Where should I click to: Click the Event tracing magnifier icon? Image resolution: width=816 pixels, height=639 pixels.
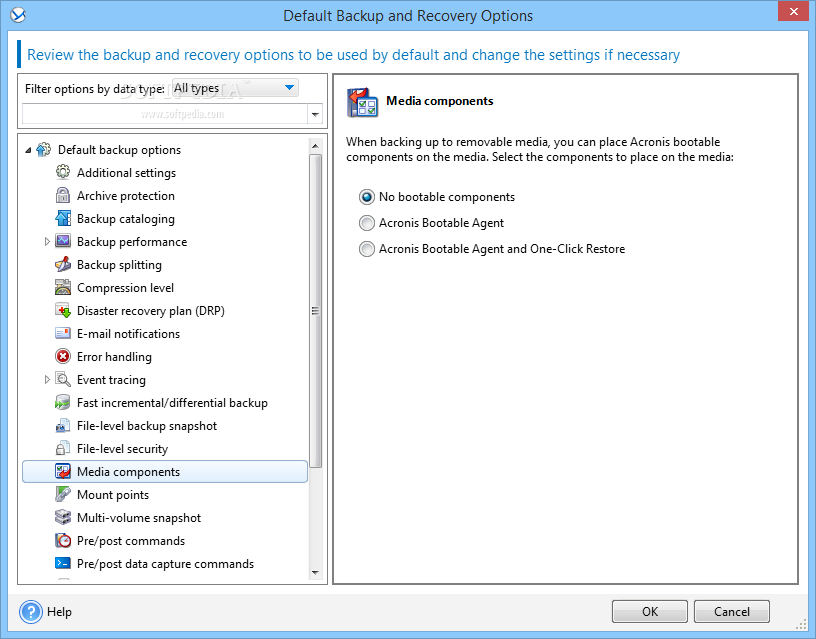click(x=62, y=379)
